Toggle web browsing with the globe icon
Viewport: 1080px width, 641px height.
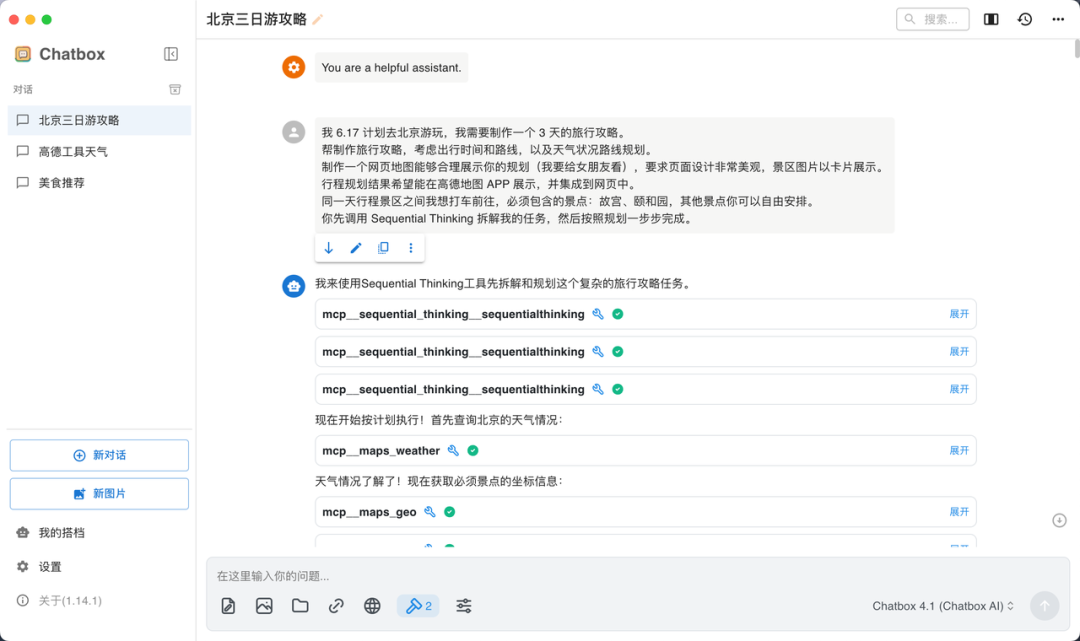pyautogui.click(x=372, y=605)
